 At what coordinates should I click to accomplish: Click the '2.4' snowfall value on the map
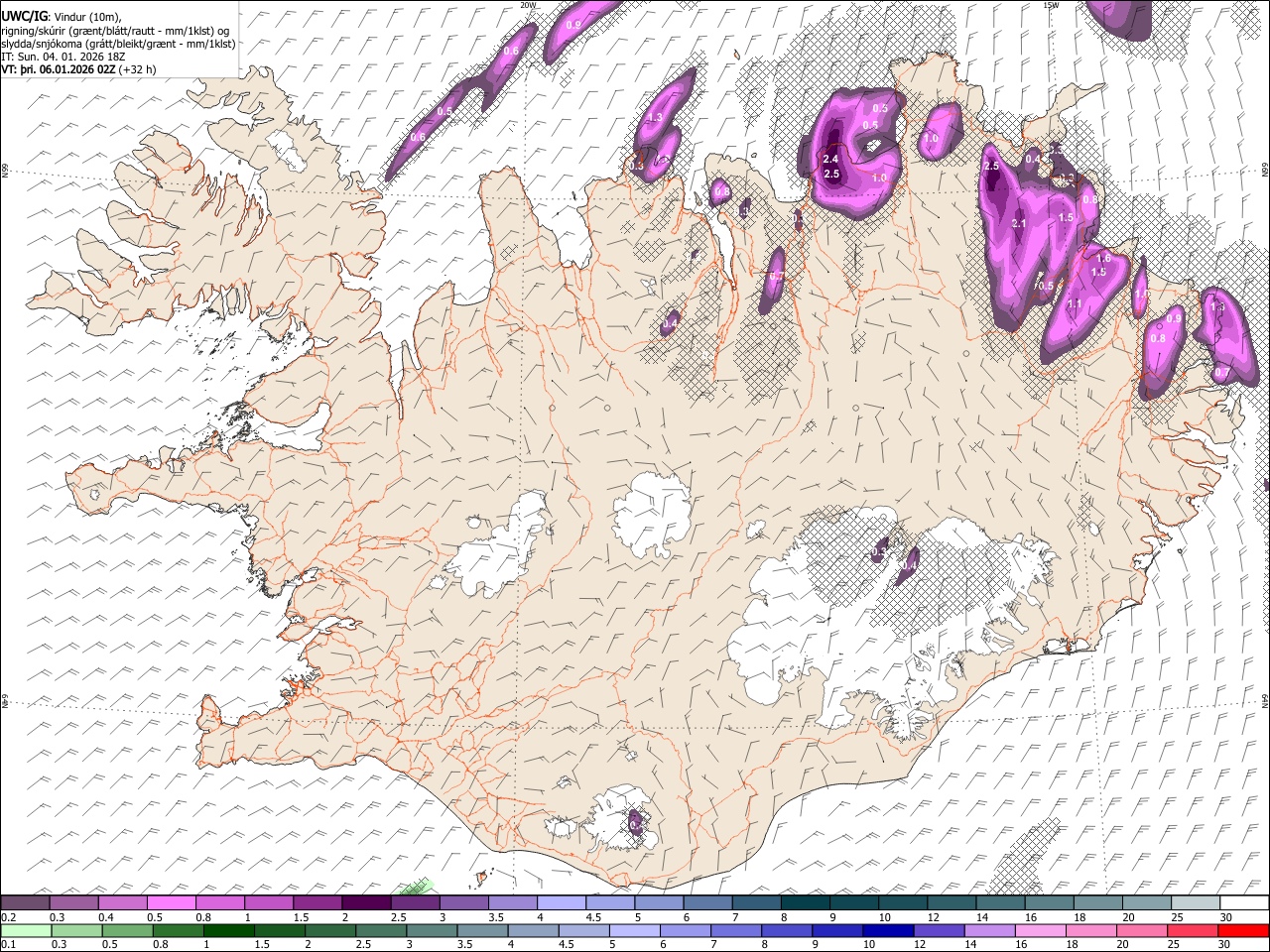tap(831, 159)
